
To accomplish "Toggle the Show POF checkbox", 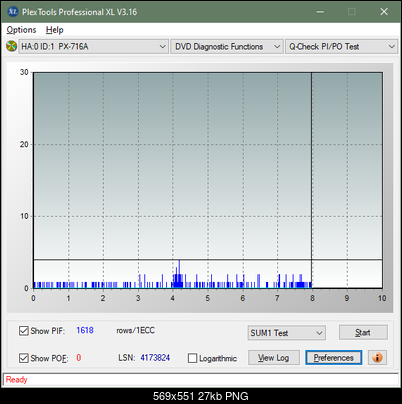I will pos(24,358).
